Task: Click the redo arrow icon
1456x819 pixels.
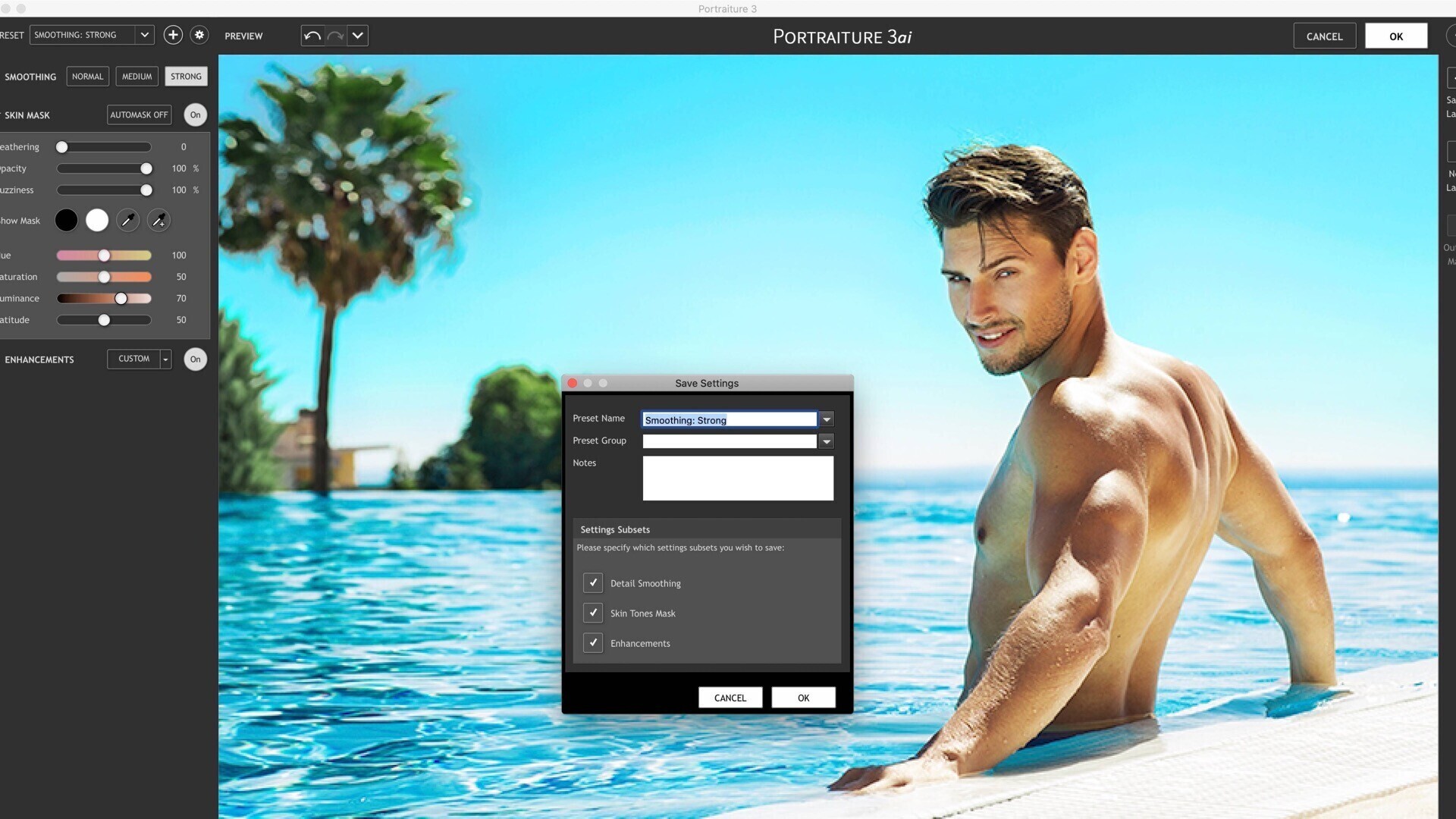Action: [x=335, y=36]
